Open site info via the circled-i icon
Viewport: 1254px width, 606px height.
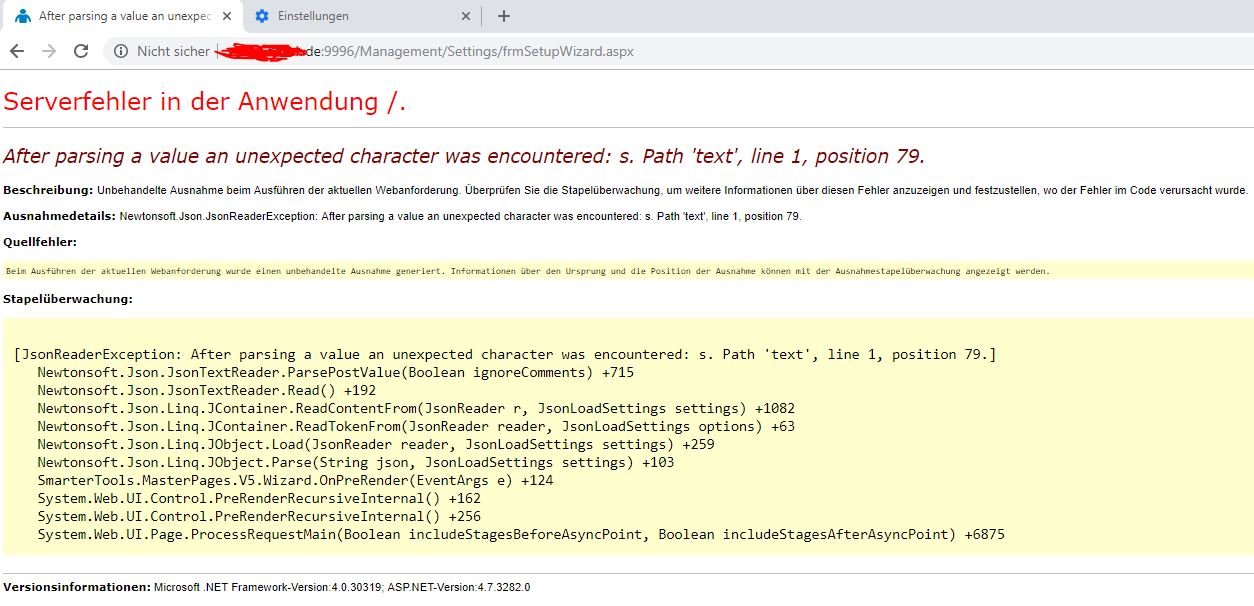(121, 51)
